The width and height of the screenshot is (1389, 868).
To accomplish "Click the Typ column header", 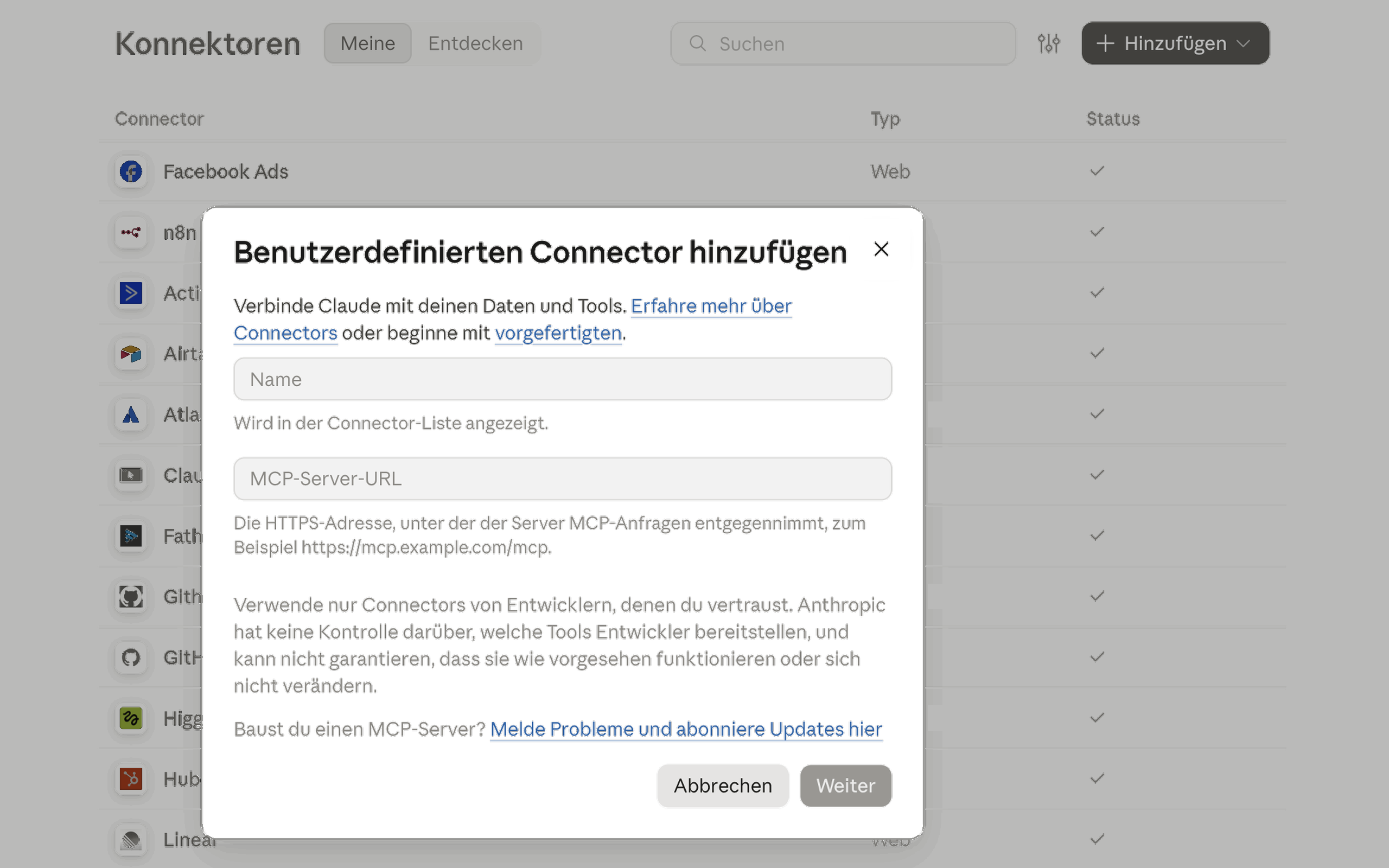I will [885, 119].
